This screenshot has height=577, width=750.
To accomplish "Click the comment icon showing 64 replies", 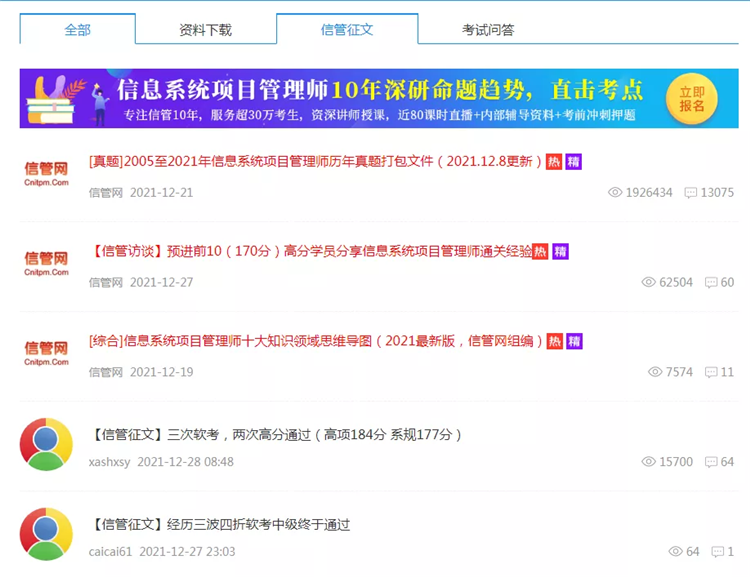I will (x=711, y=462).
